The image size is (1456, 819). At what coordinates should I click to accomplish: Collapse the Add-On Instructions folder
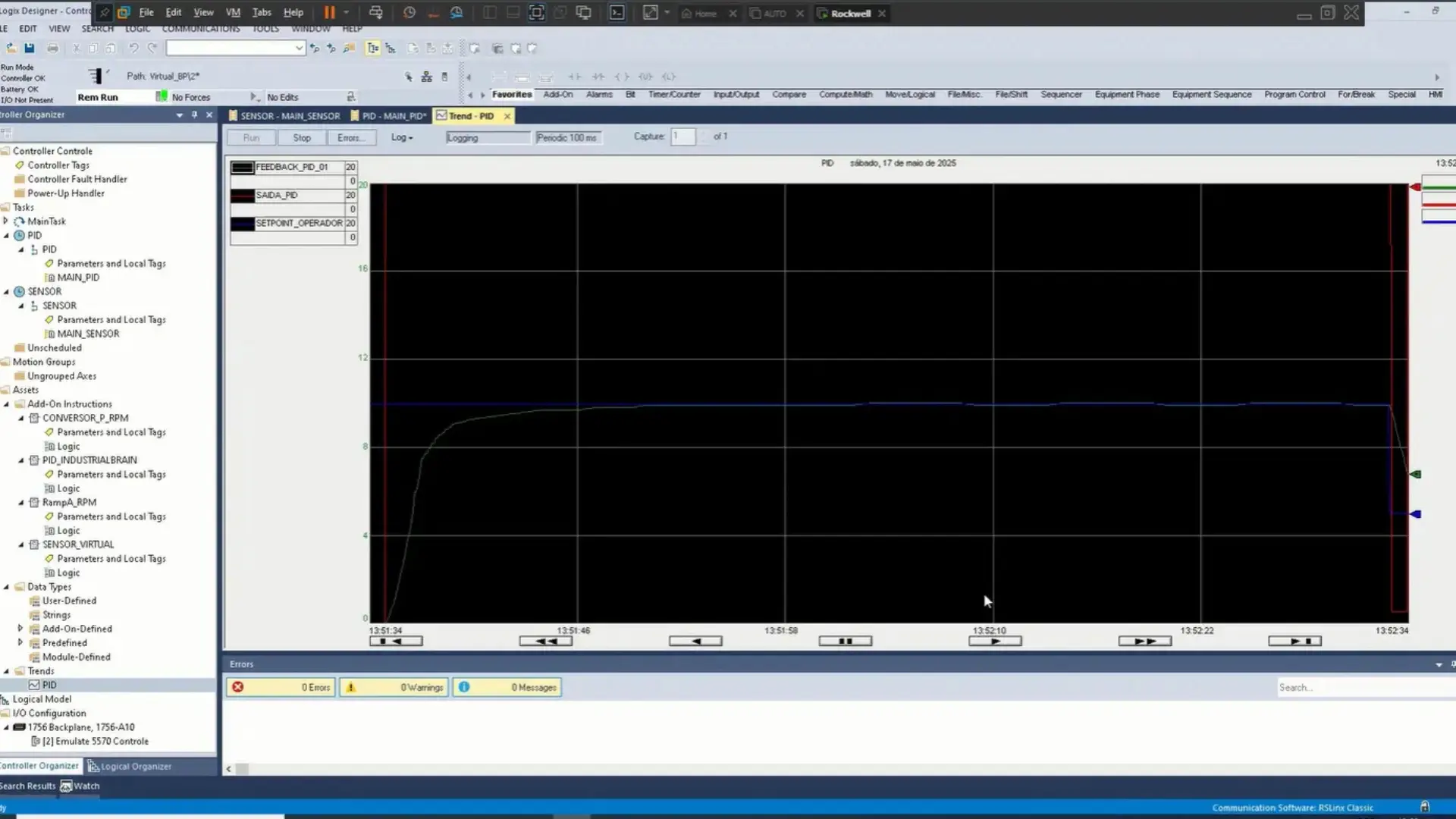(x=7, y=404)
